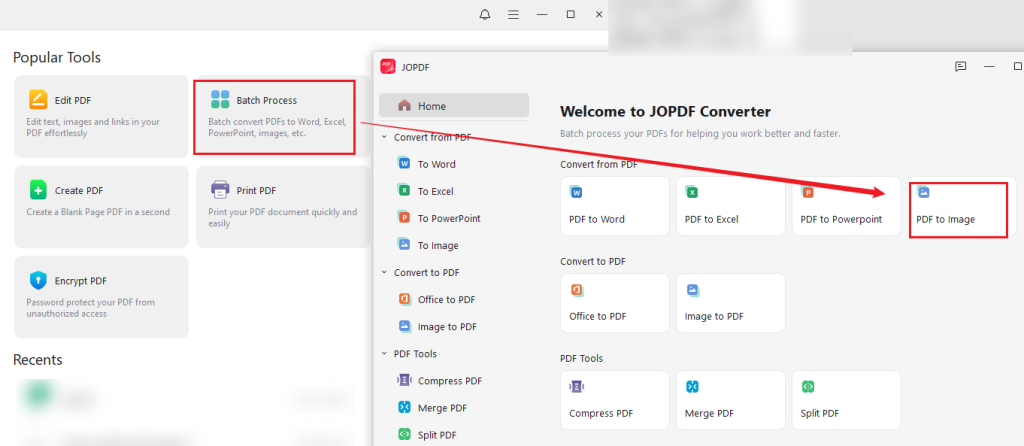
Task: Click Split PDF card icon
Action: [x=807, y=387]
